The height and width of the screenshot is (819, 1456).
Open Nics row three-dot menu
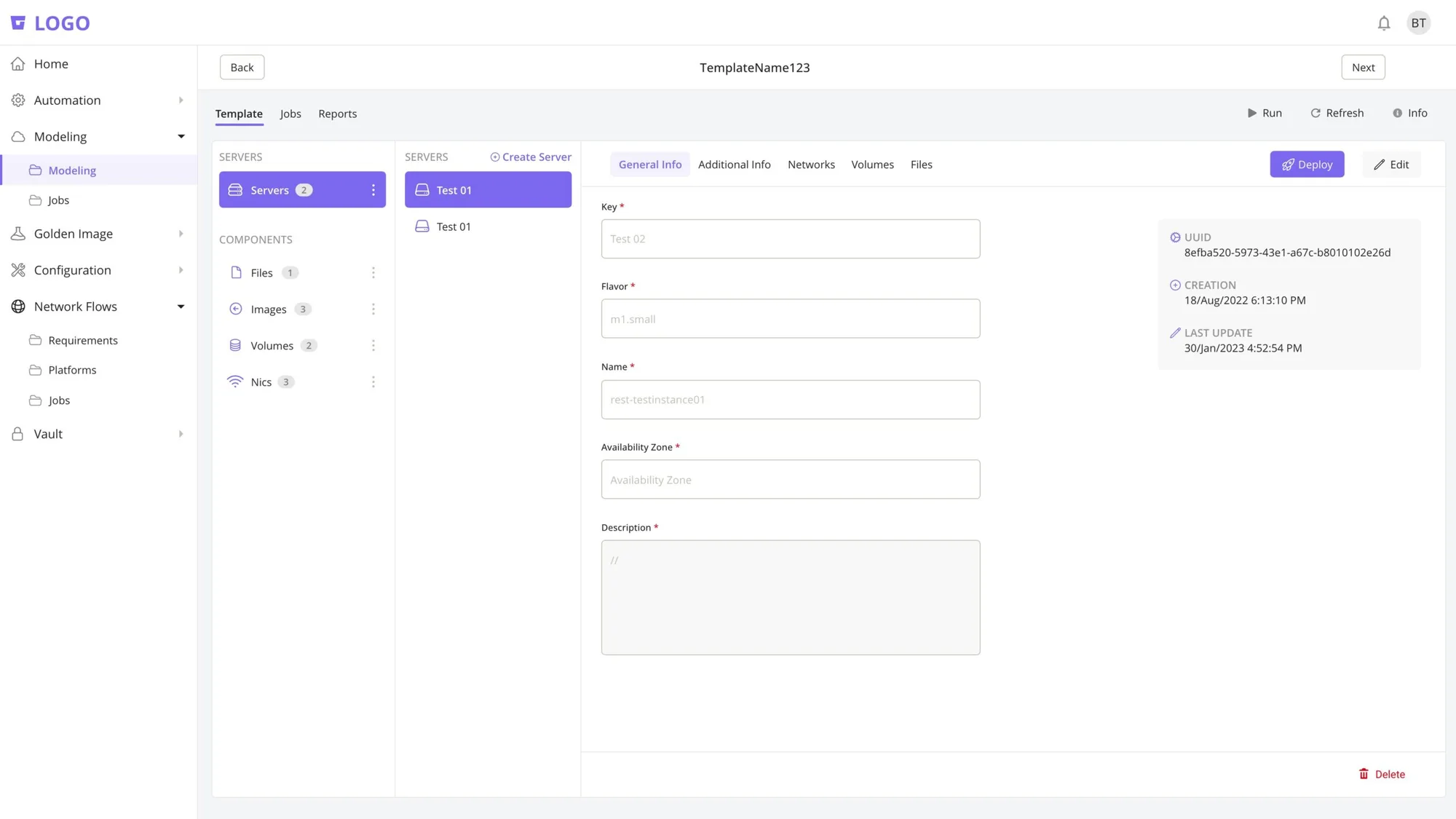pyautogui.click(x=373, y=381)
